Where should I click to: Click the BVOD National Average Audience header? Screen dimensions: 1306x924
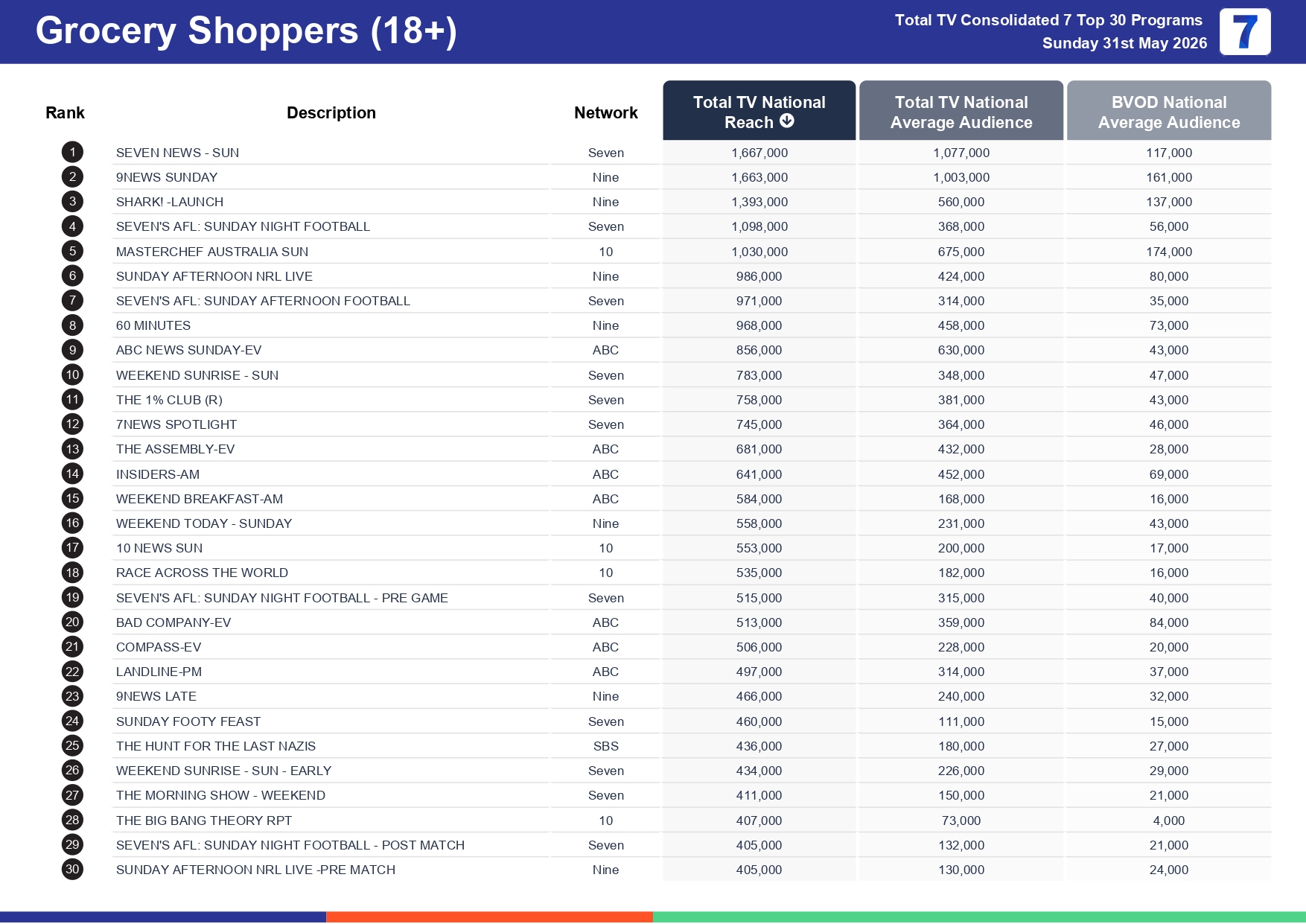(x=1169, y=111)
